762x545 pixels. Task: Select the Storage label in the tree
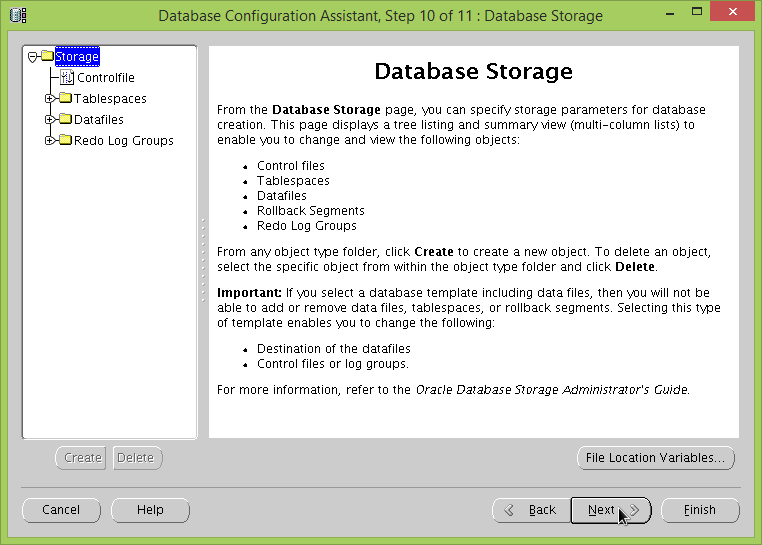click(x=77, y=57)
